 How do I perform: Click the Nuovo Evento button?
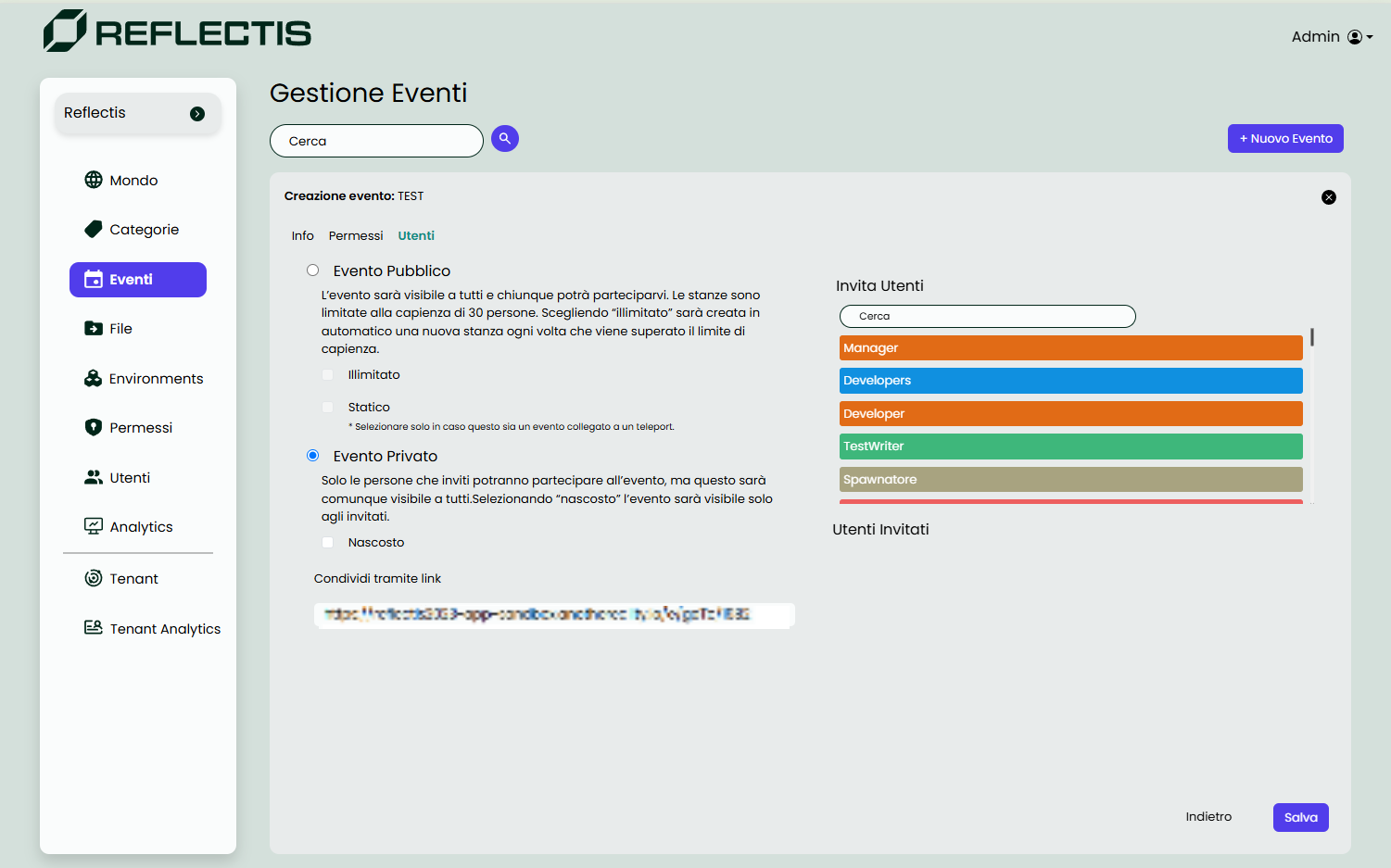pyautogui.click(x=1285, y=138)
